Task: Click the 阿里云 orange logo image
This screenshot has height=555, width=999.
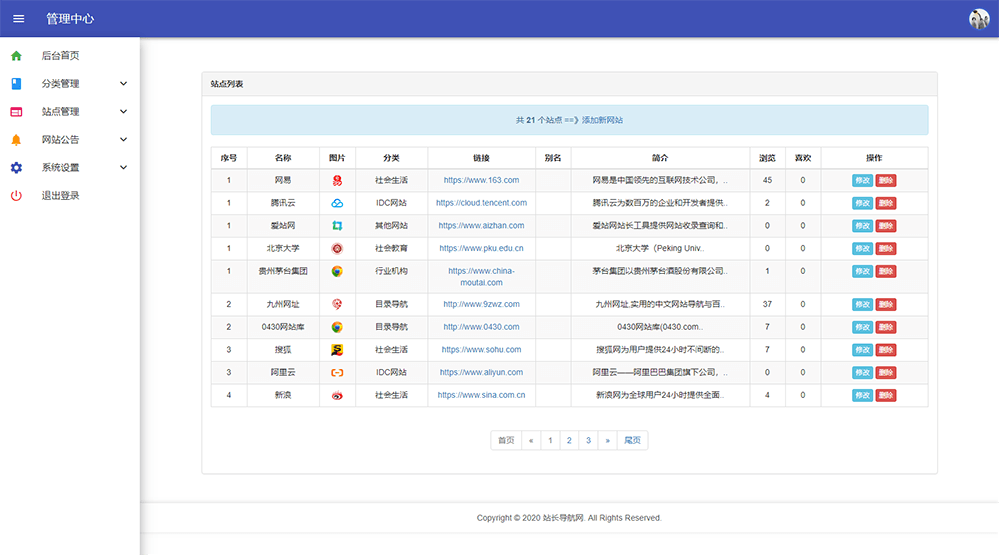Action: click(x=337, y=373)
